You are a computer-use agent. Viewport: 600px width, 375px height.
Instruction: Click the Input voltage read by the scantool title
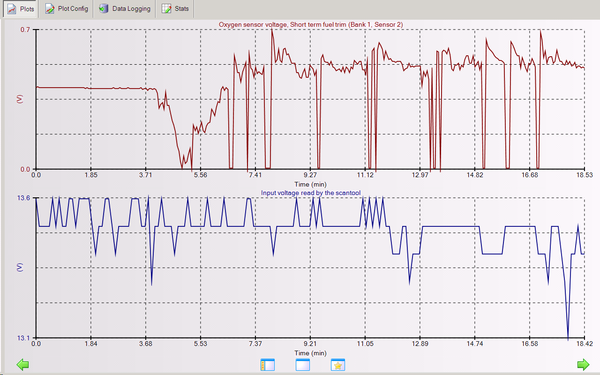(x=311, y=193)
